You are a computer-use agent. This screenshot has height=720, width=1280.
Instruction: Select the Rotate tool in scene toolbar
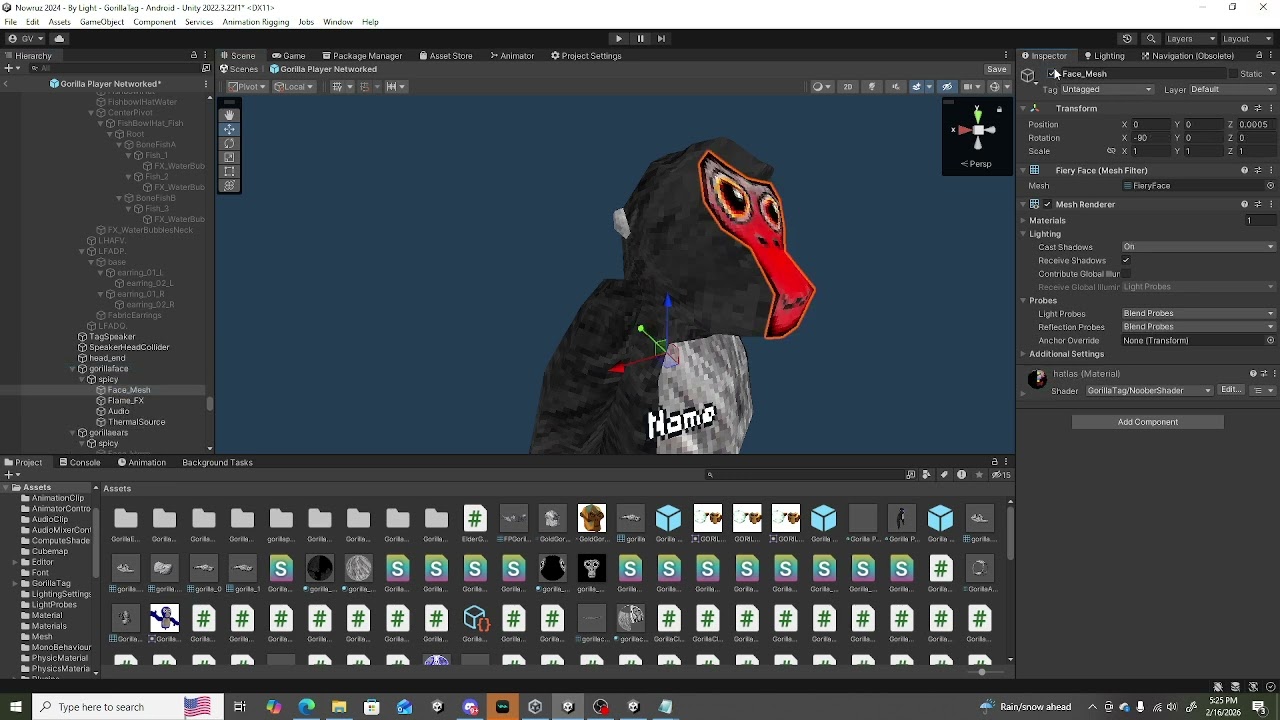[229, 143]
